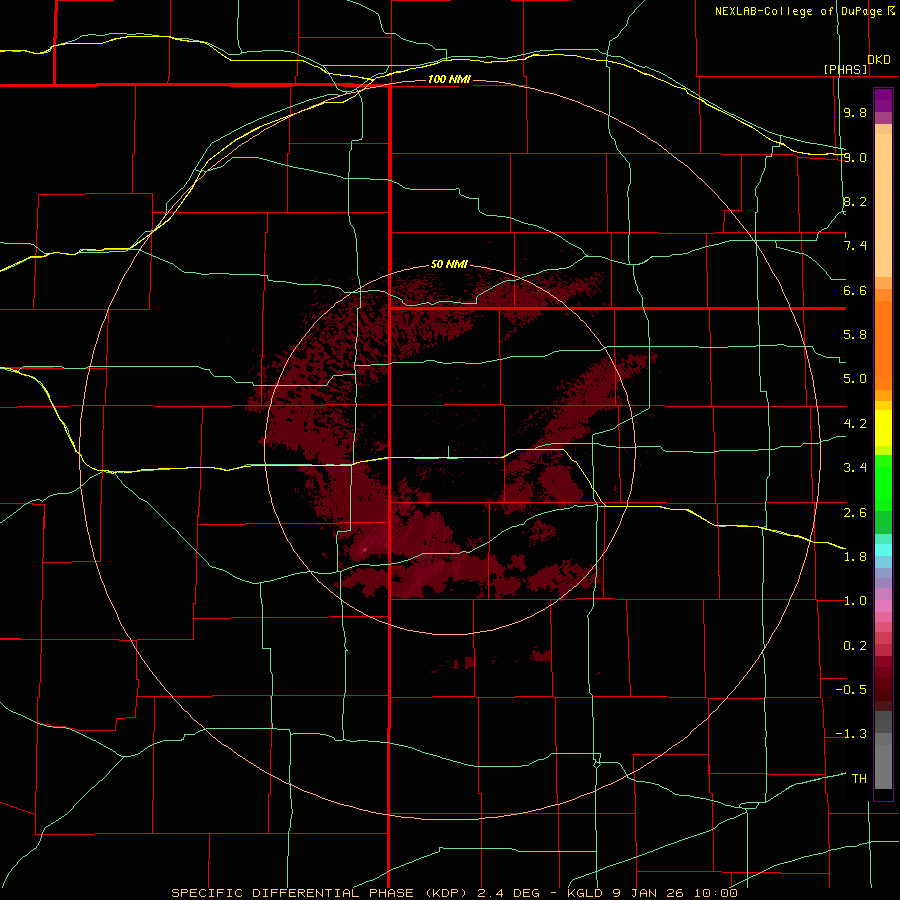The width and height of the screenshot is (900, 900).
Task: Click the 8.2 legend value
Action: pos(855,201)
